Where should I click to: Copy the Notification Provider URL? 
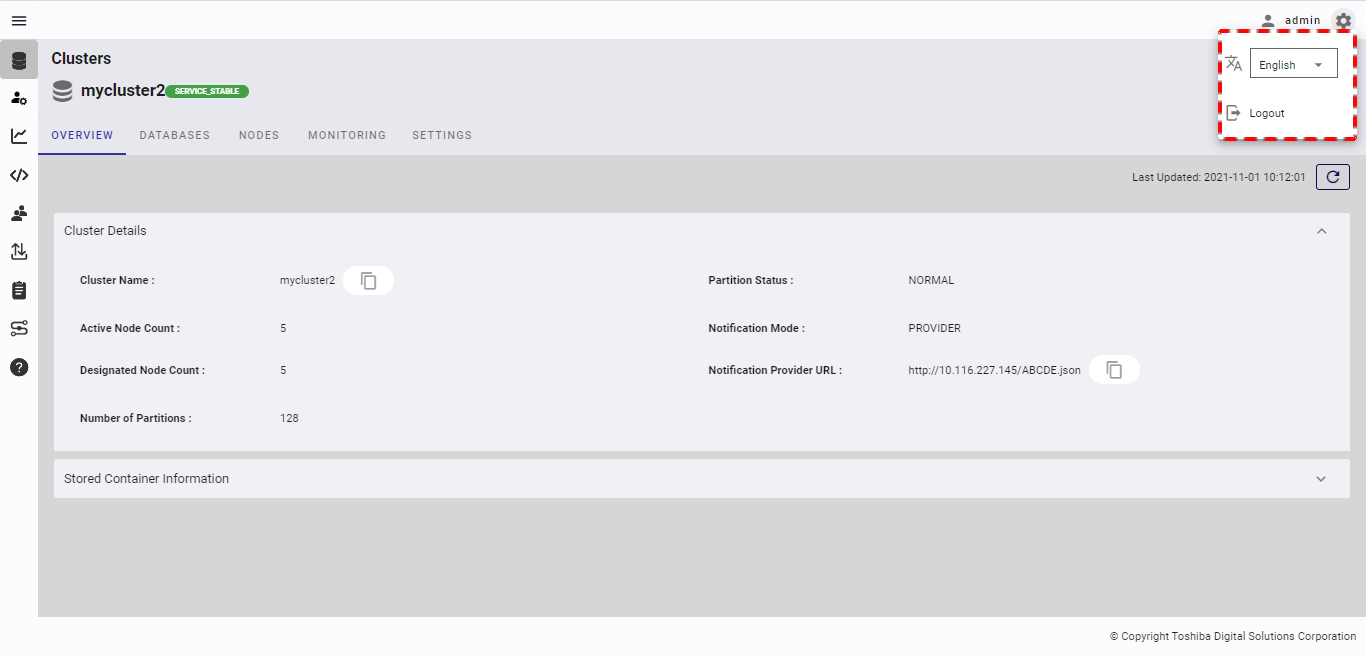(1114, 370)
